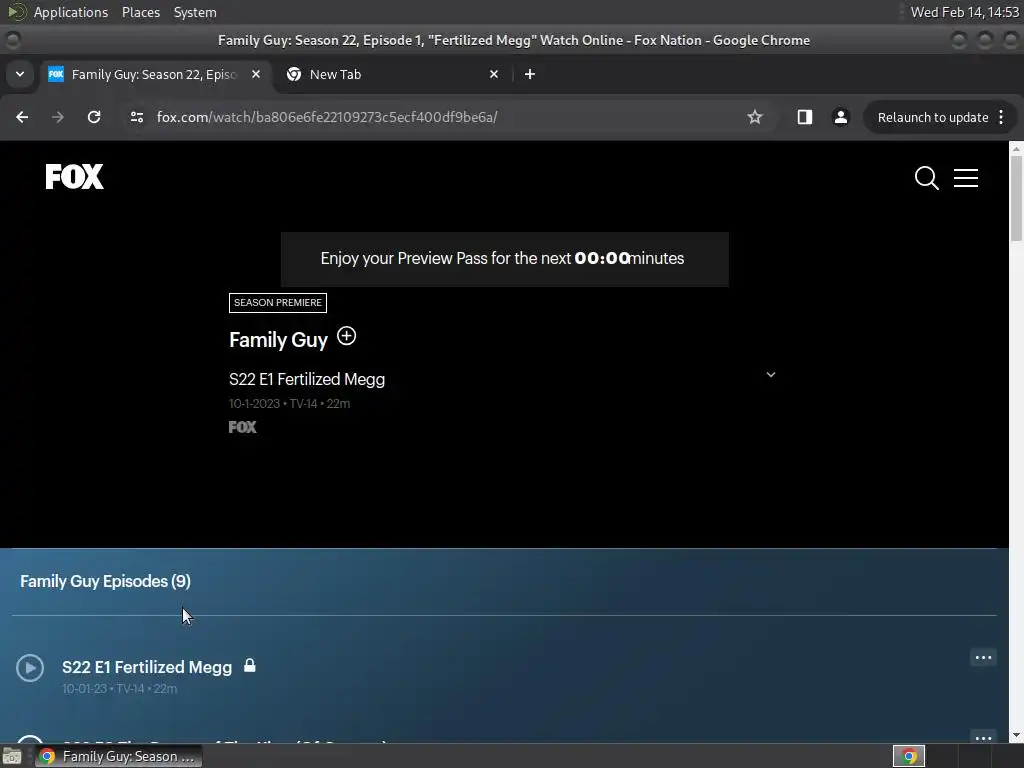Open the hamburger menu on the Fox site
The height and width of the screenshot is (768, 1024).
965,178
